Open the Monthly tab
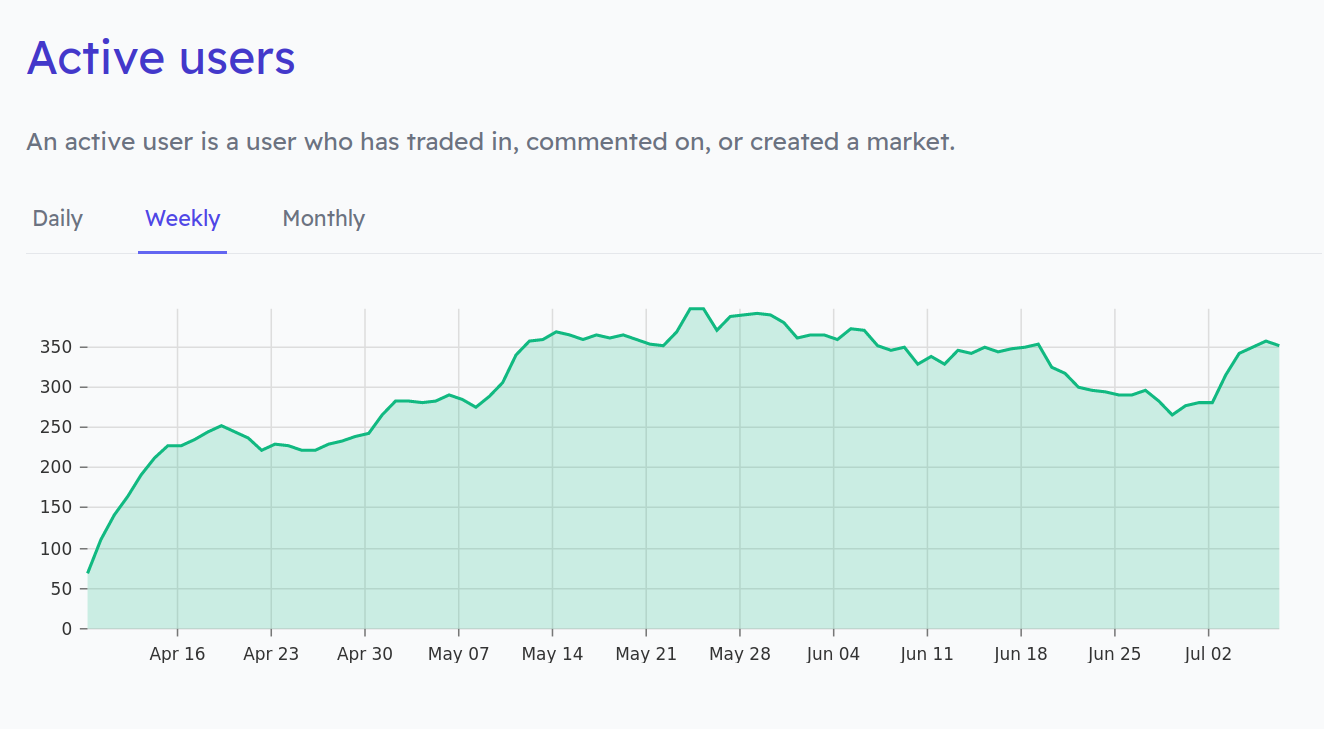Viewport: 1324px width, 729px height. click(323, 218)
